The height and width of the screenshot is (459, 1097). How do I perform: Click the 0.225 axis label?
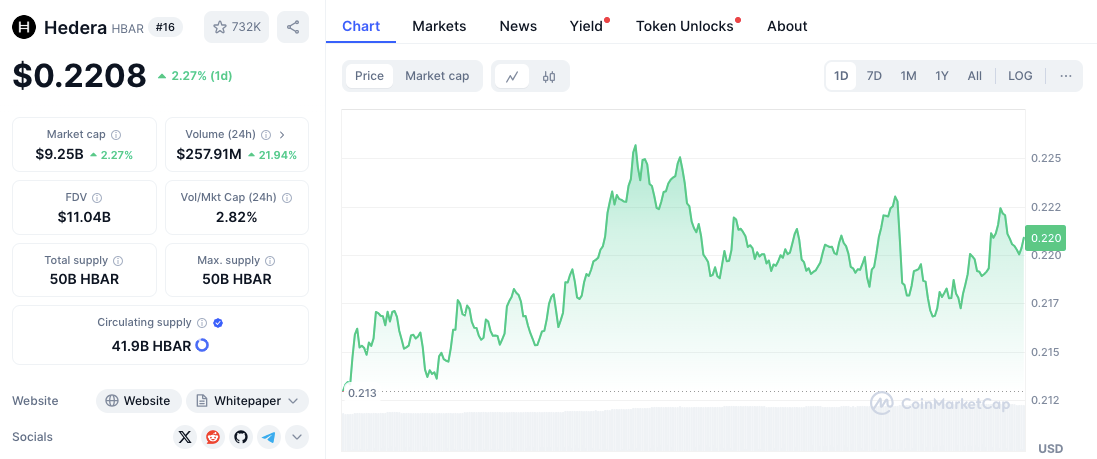click(1047, 159)
